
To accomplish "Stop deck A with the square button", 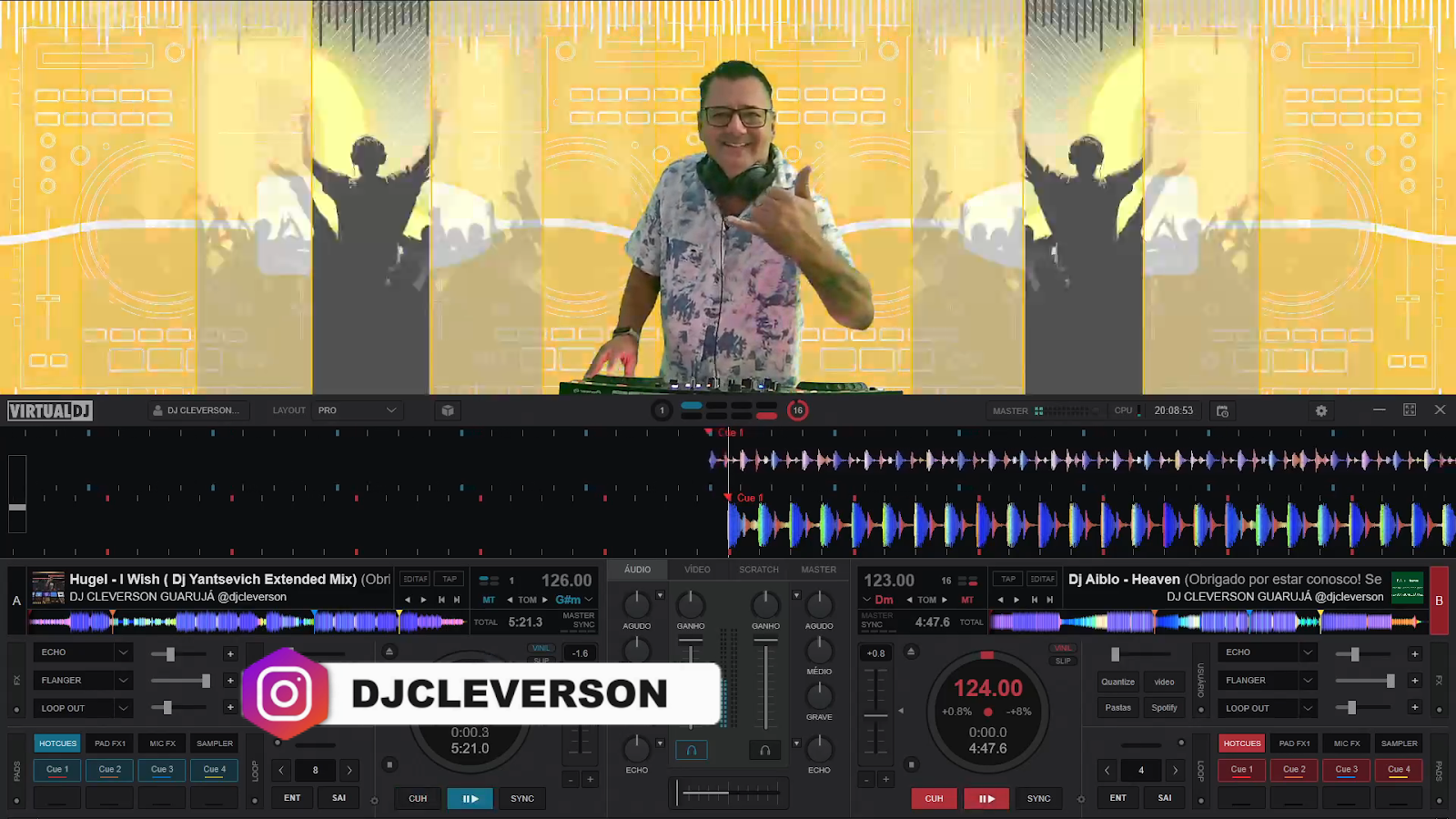I will click(389, 764).
